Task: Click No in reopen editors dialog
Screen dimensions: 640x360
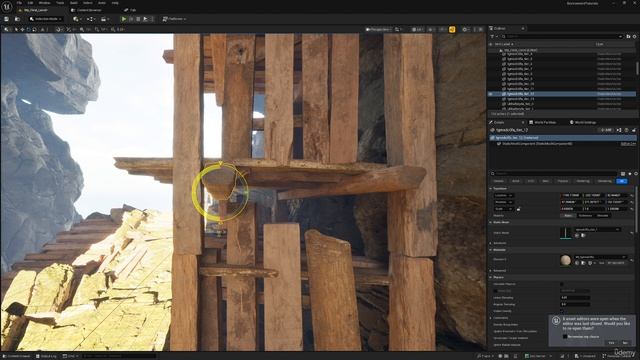Action: 625,343
